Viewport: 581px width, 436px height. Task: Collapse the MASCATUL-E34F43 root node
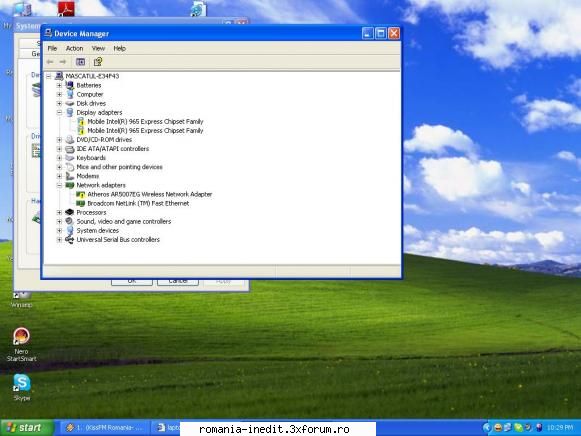pos(49,76)
